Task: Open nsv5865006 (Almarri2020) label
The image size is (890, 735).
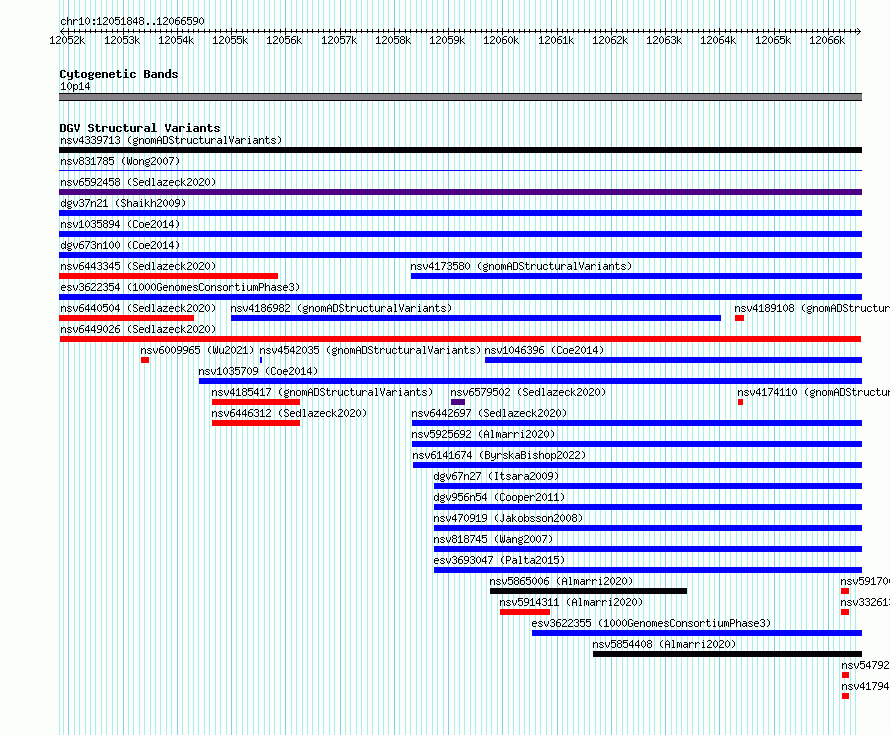Action: point(561,581)
